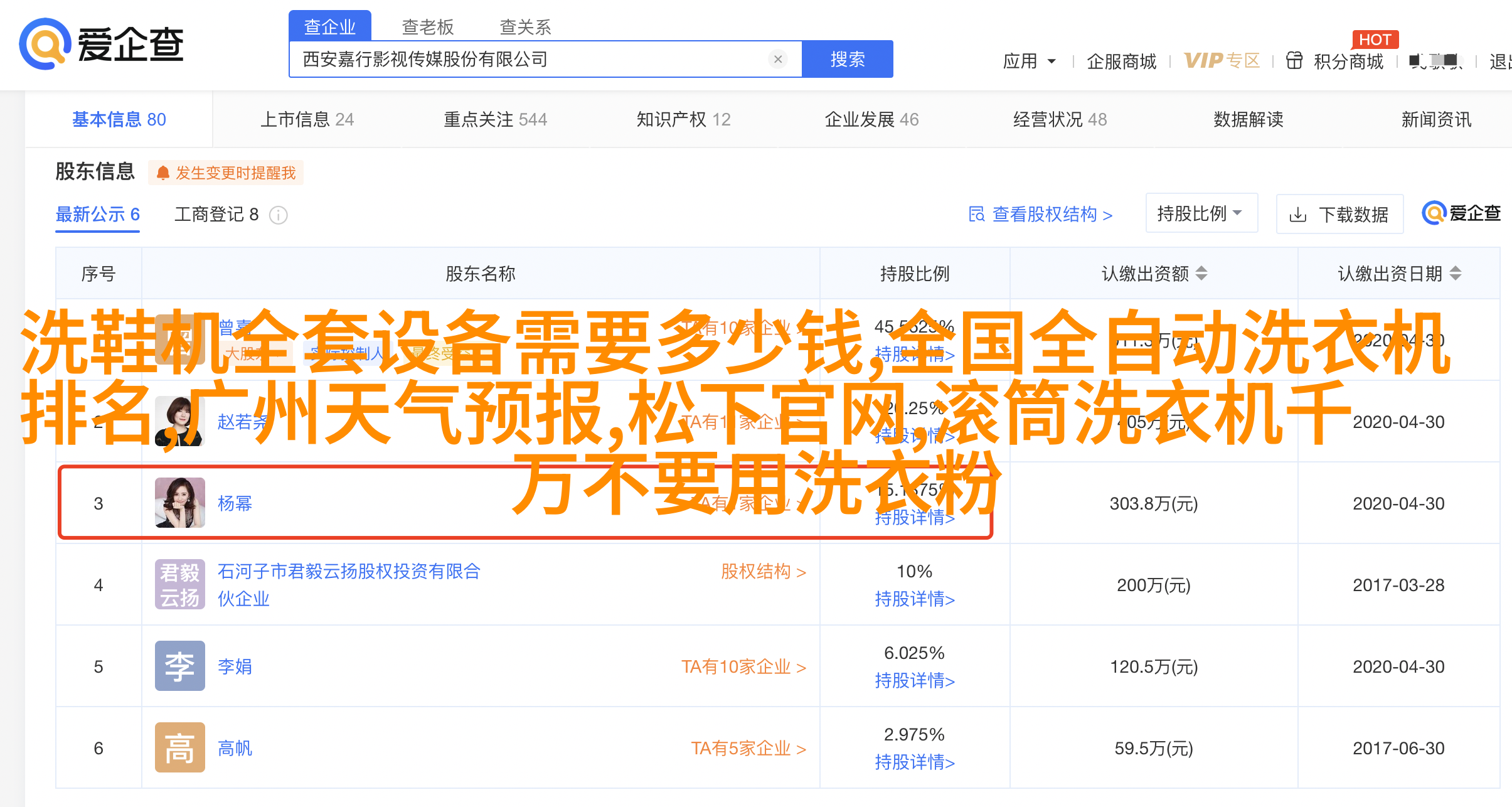Click 赵若尧 shareholder photo thumbnail

click(x=180, y=421)
